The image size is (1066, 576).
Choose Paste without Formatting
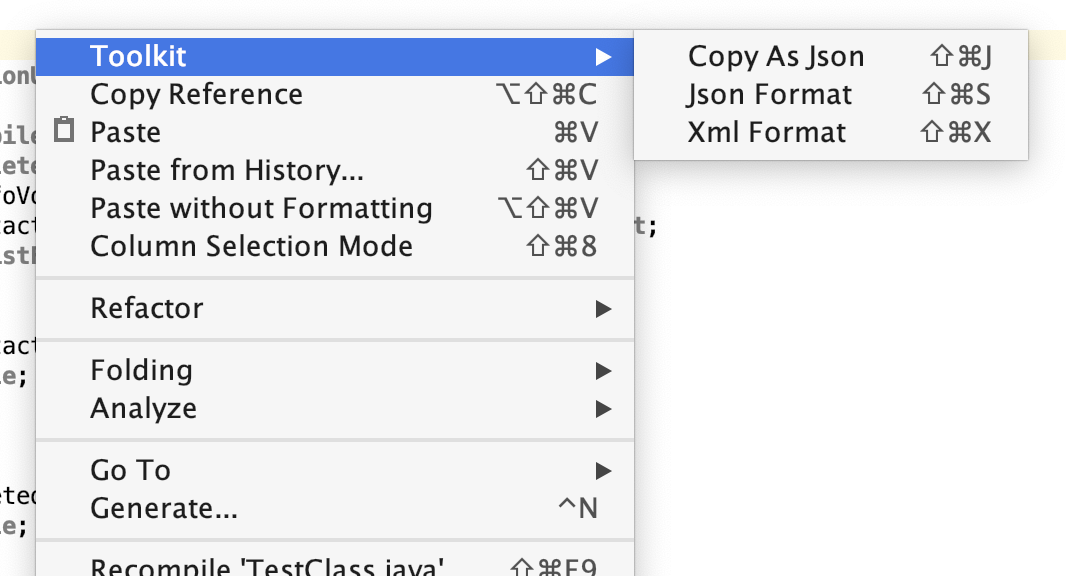tap(262, 208)
